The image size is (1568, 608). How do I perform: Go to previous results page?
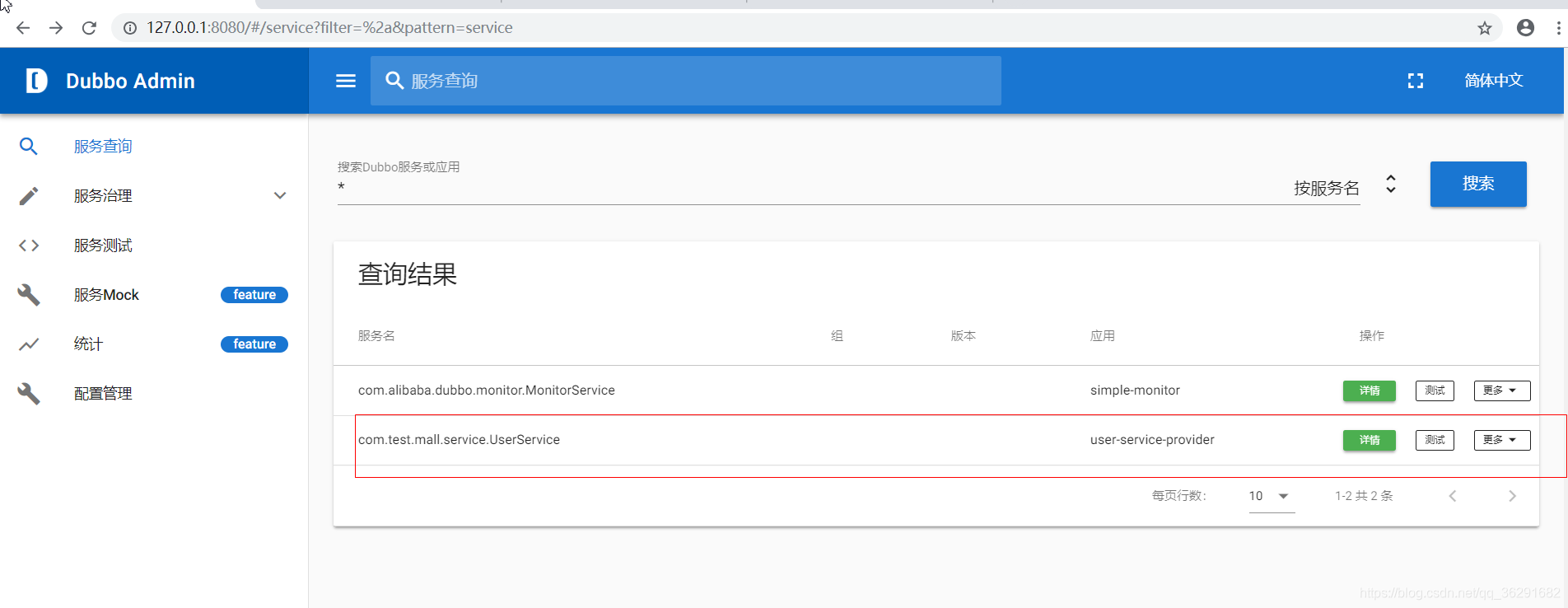point(1453,496)
